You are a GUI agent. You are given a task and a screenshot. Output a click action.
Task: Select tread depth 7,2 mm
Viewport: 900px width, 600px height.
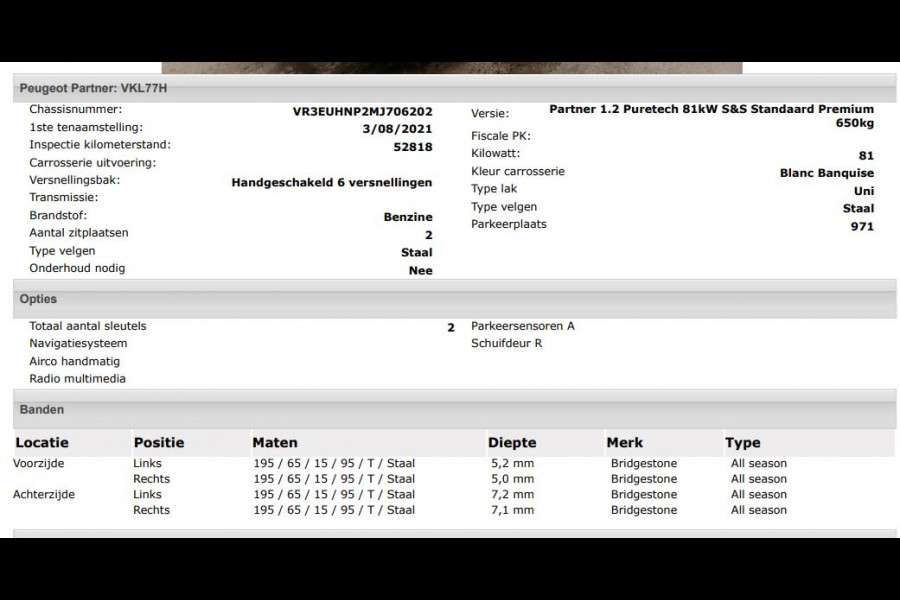click(x=513, y=494)
